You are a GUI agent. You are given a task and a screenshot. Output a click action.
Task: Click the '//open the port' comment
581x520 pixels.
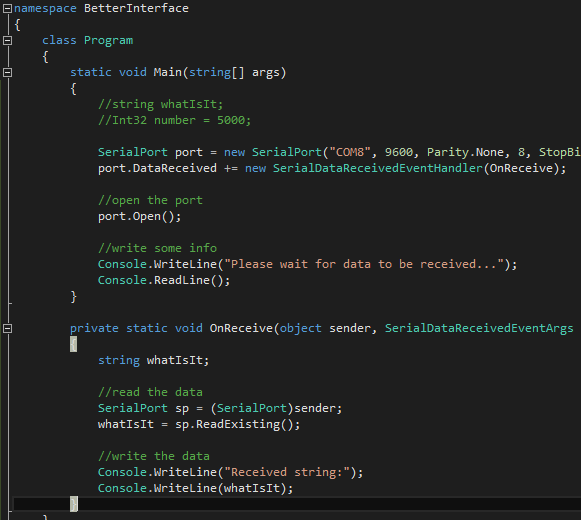pos(150,200)
